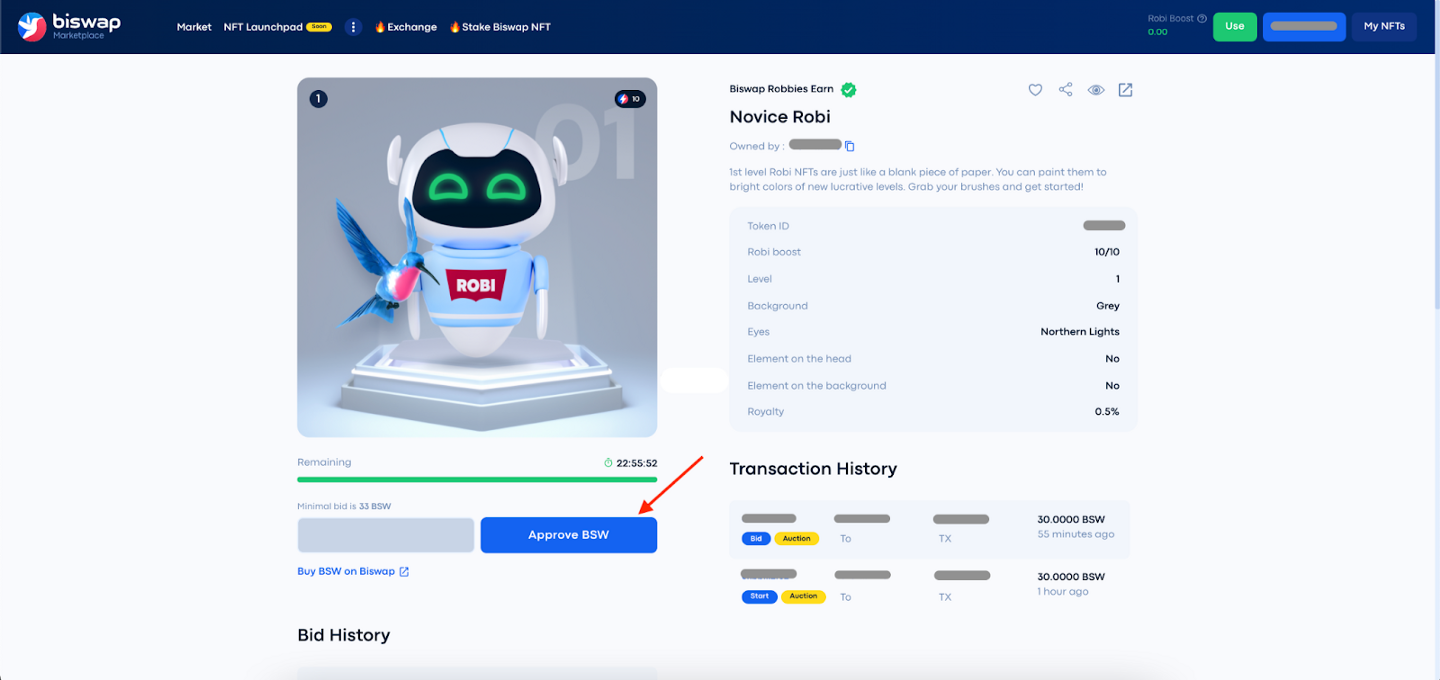Click the Royalty 0.5% value
This screenshot has width=1440, height=680.
click(x=1107, y=412)
